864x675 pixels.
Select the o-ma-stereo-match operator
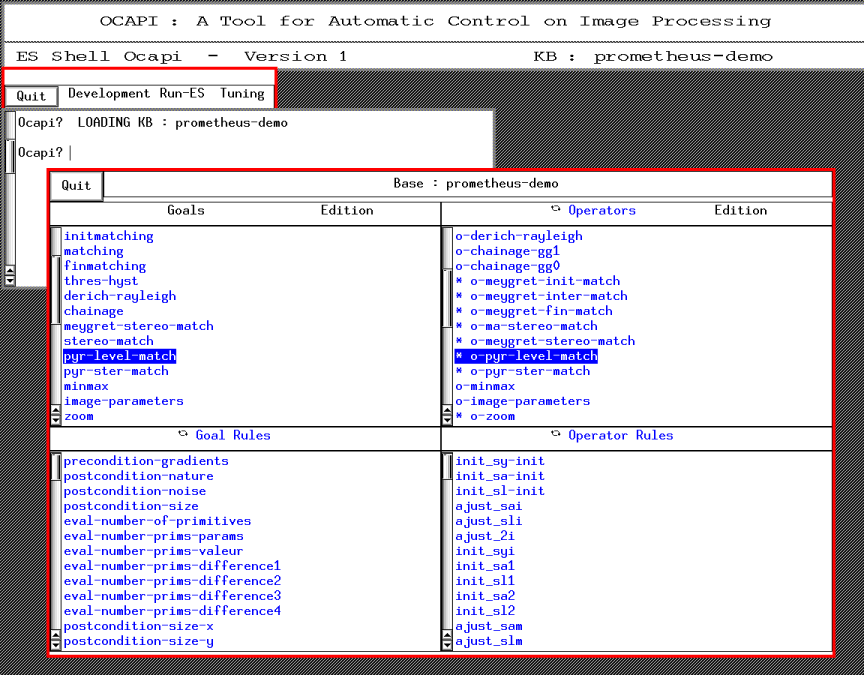[x=526, y=326]
